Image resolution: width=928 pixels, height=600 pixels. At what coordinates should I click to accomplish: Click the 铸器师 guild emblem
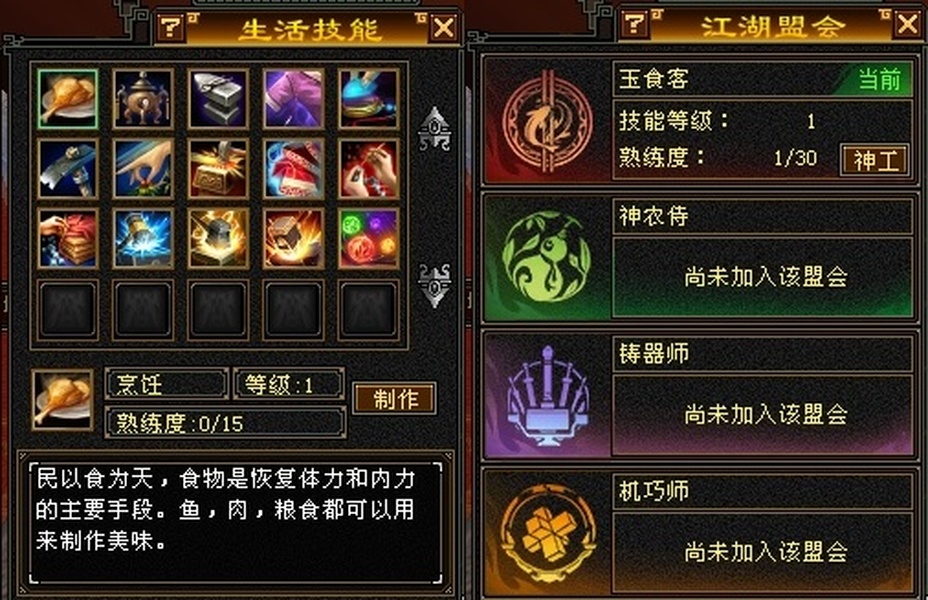pos(547,395)
